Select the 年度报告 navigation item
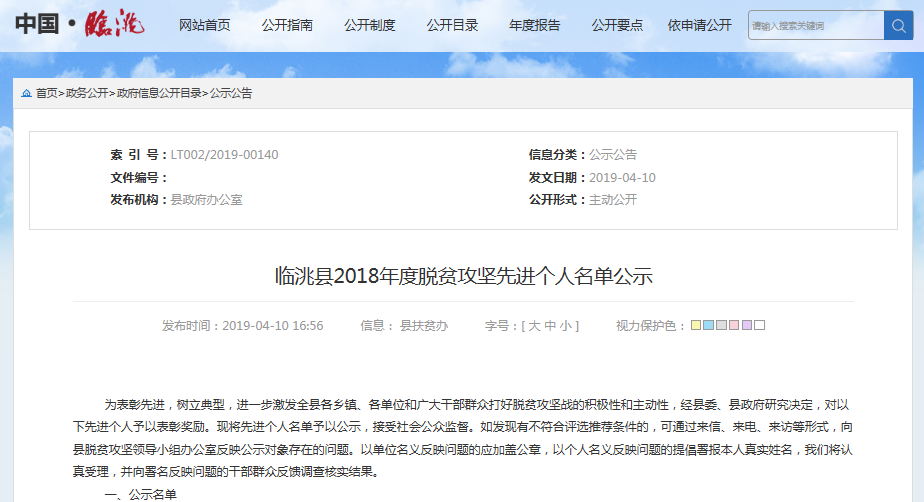Viewport: 924px width, 502px height. coord(534,25)
